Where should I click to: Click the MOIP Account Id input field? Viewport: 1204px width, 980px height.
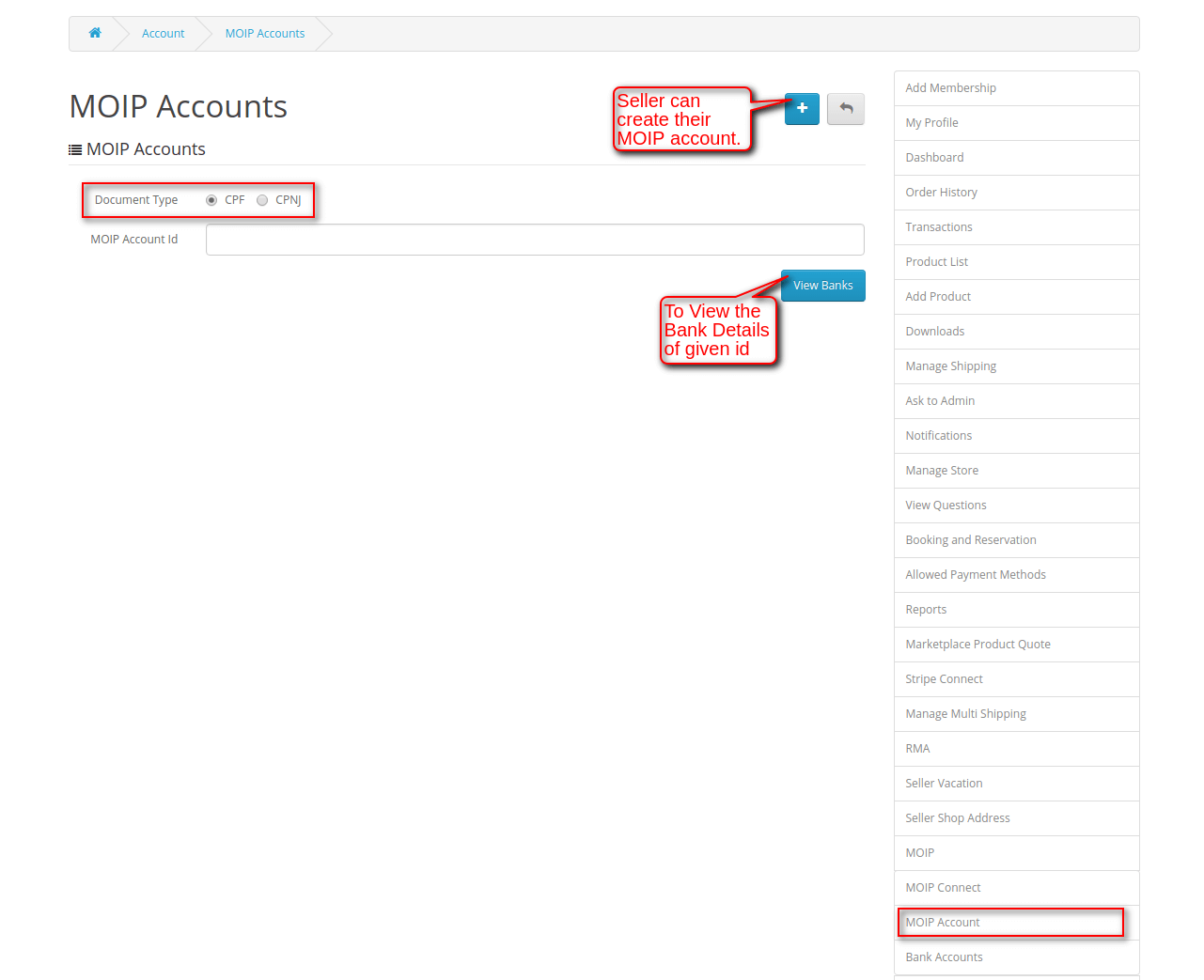click(535, 240)
